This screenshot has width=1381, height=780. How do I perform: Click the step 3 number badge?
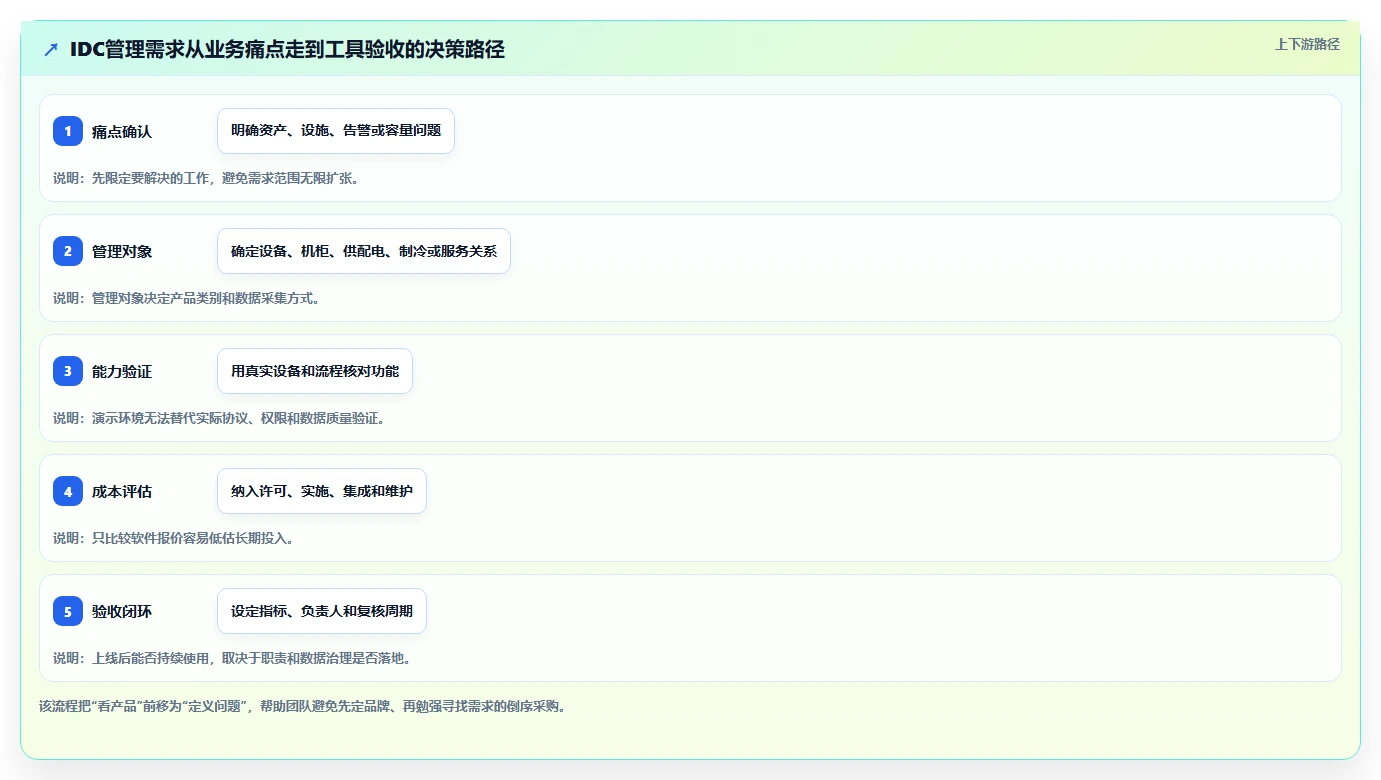click(68, 371)
